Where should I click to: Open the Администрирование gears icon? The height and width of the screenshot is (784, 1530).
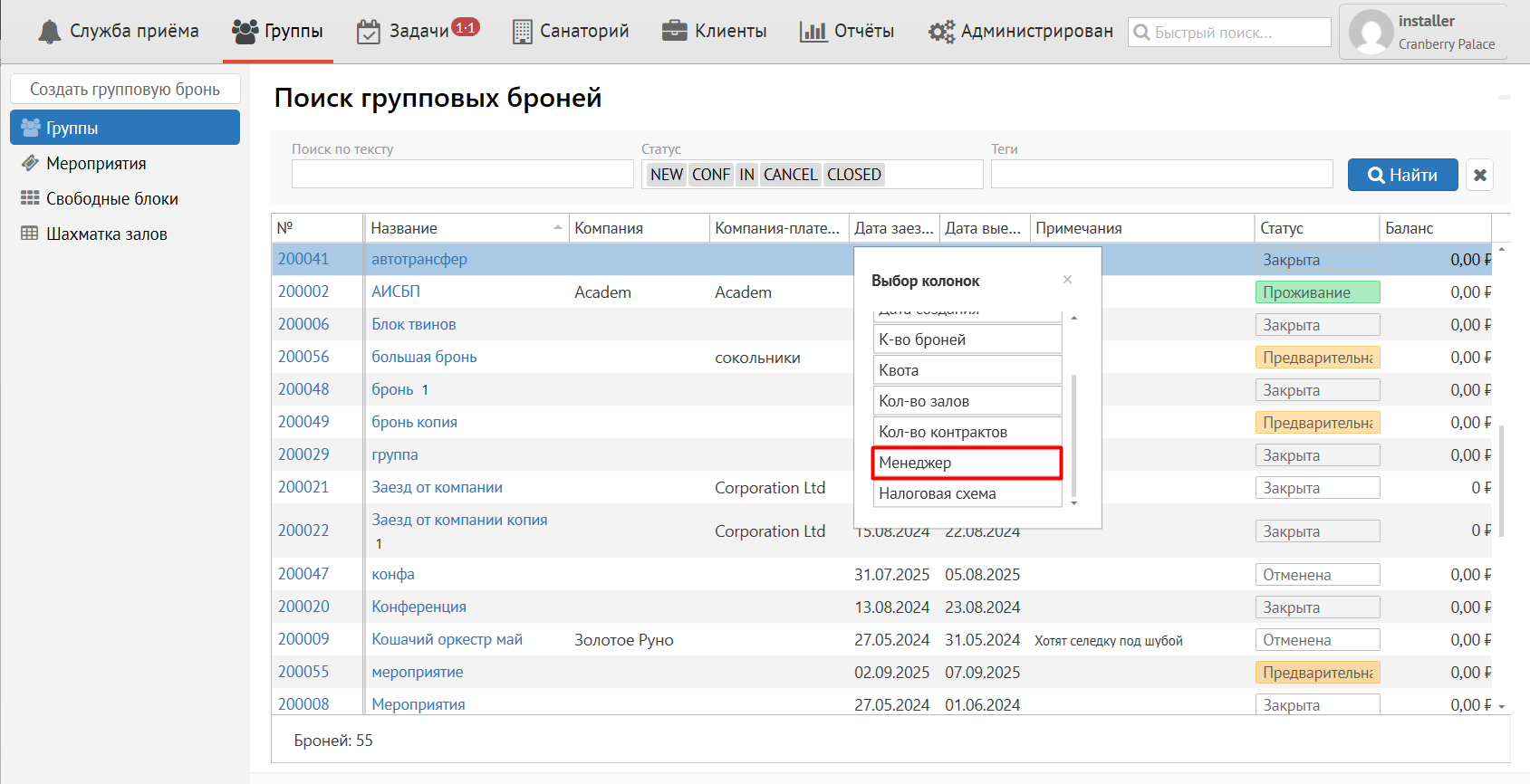tap(941, 32)
